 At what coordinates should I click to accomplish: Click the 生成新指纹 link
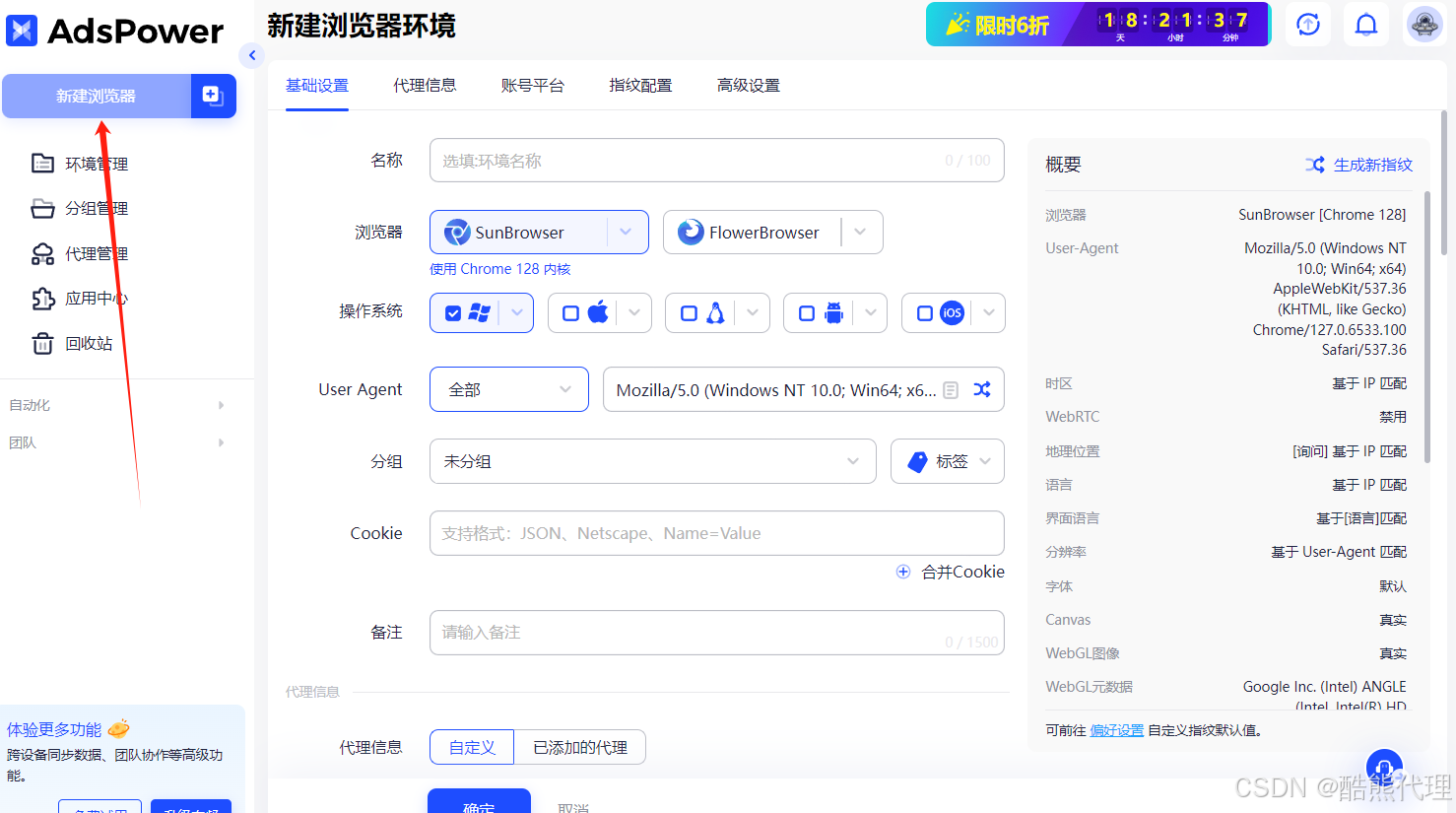pos(1359,165)
